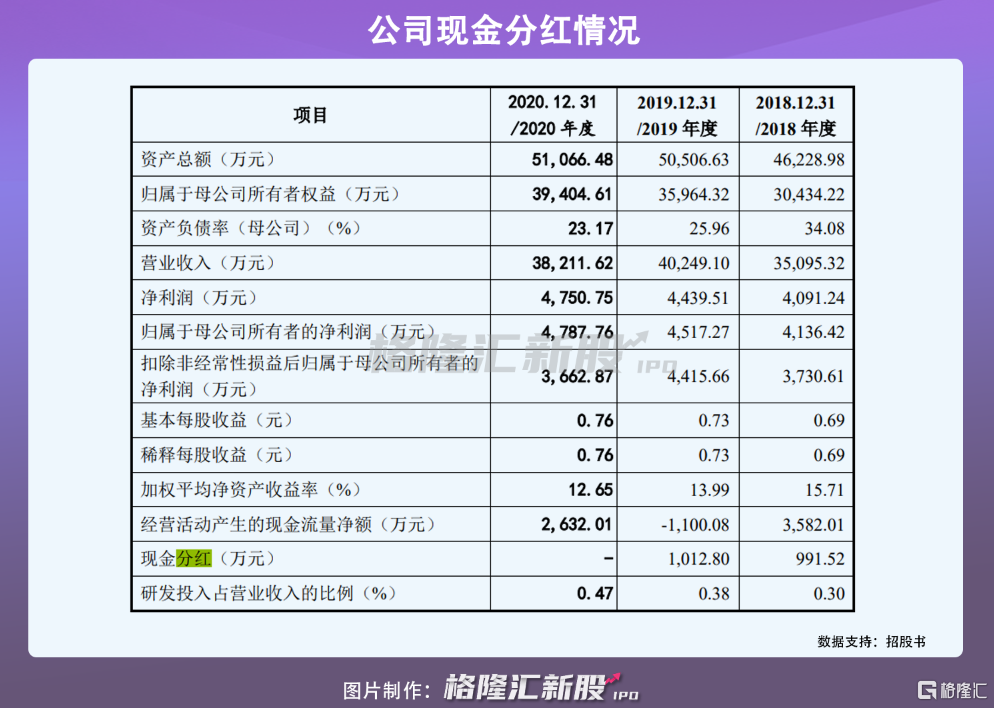
Task: Click the value 35,095.32
Action: click(809, 263)
